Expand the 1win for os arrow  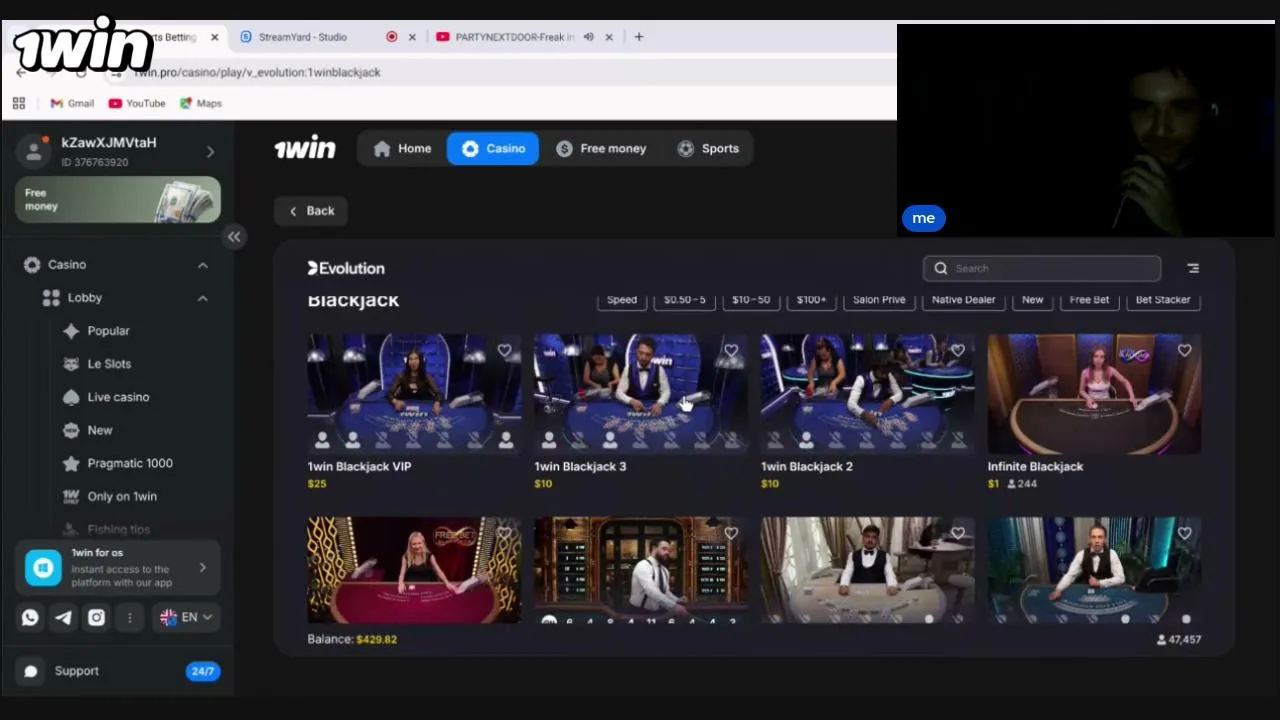point(203,568)
